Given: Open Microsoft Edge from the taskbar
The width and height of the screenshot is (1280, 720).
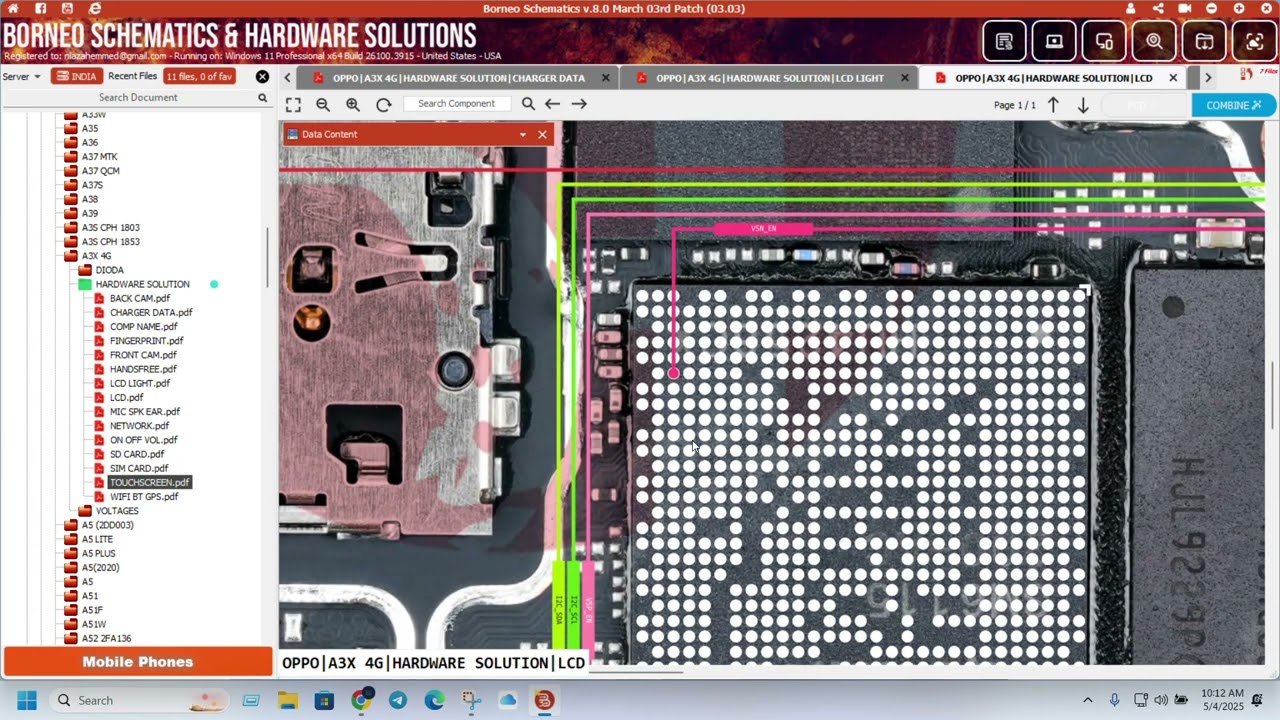Looking at the screenshot, I should [434, 700].
